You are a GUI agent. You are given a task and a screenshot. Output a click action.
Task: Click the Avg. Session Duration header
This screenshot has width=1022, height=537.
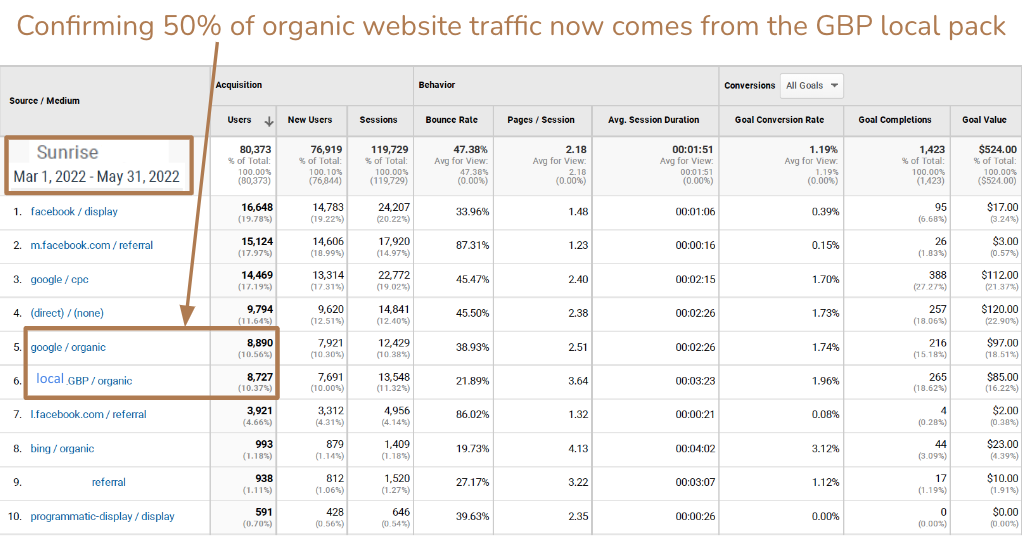(653, 120)
